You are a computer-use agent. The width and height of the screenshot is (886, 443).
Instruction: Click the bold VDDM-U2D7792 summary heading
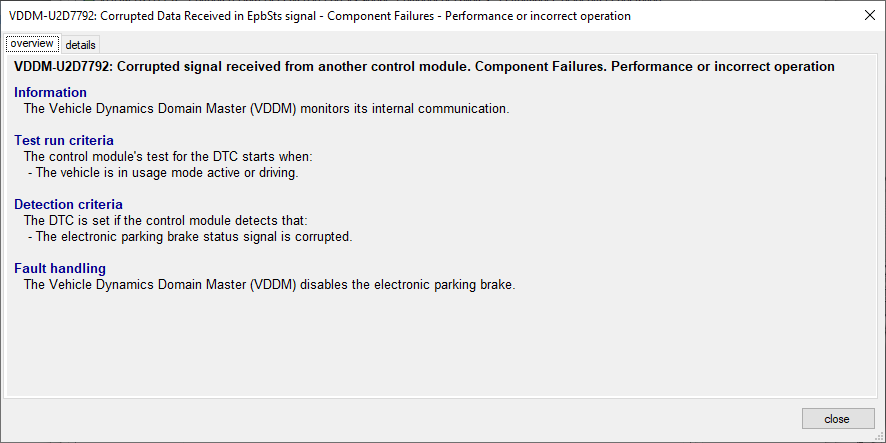coord(424,66)
